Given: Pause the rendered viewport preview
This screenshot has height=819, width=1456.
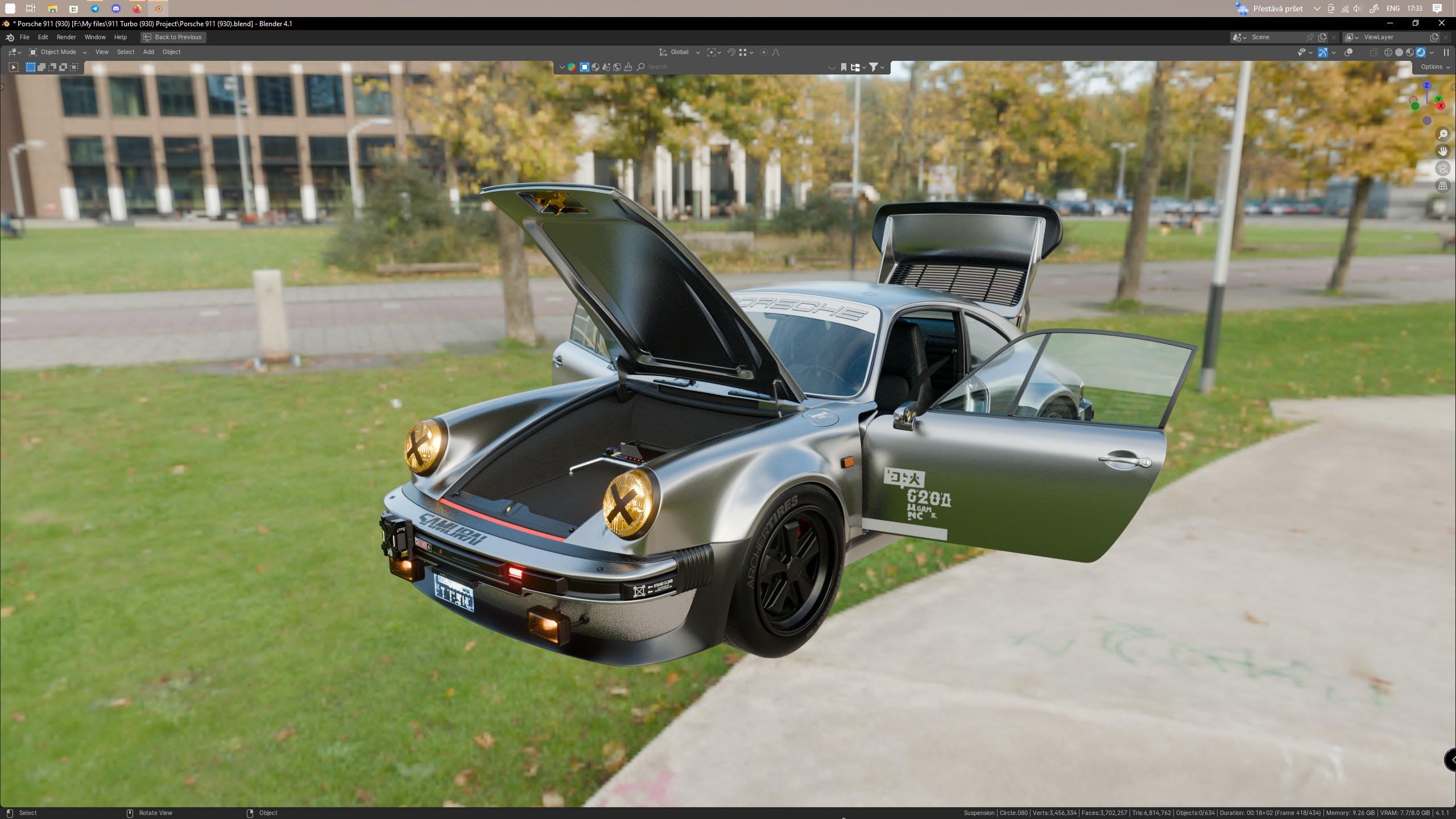Looking at the screenshot, I should pyautogui.click(x=1446, y=52).
